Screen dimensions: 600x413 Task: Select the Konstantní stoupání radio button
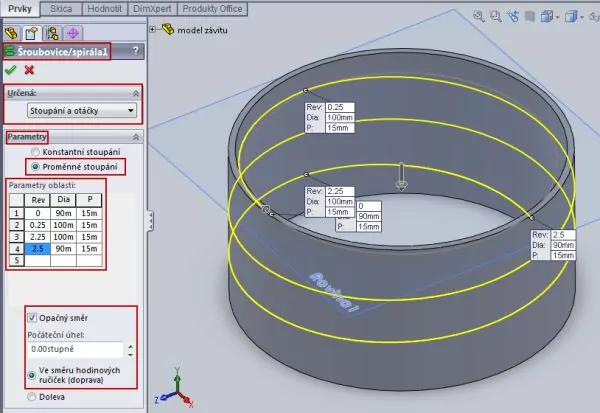click(x=37, y=152)
